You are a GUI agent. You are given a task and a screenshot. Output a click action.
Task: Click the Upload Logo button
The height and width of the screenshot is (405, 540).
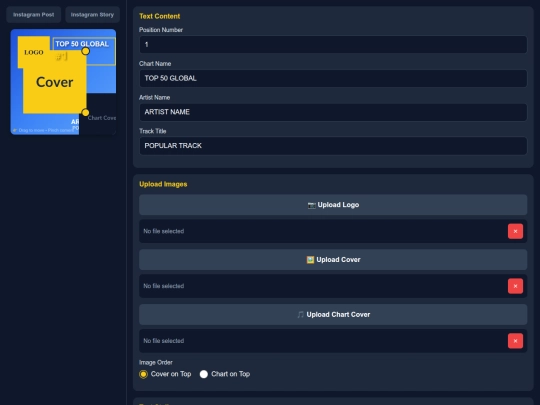[x=333, y=205]
